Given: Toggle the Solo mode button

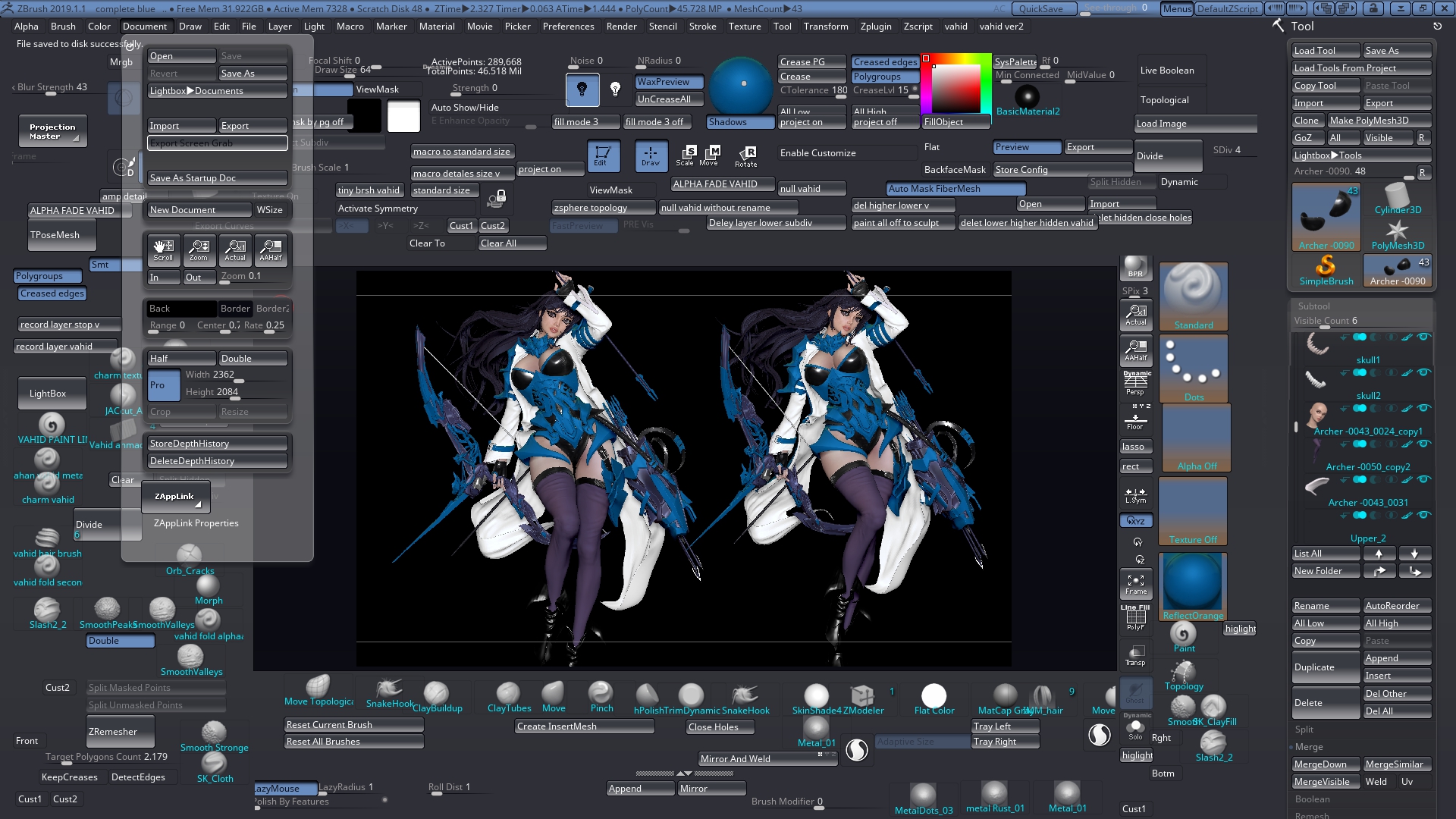Looking at the screenshot, I should coord(1135,730).
